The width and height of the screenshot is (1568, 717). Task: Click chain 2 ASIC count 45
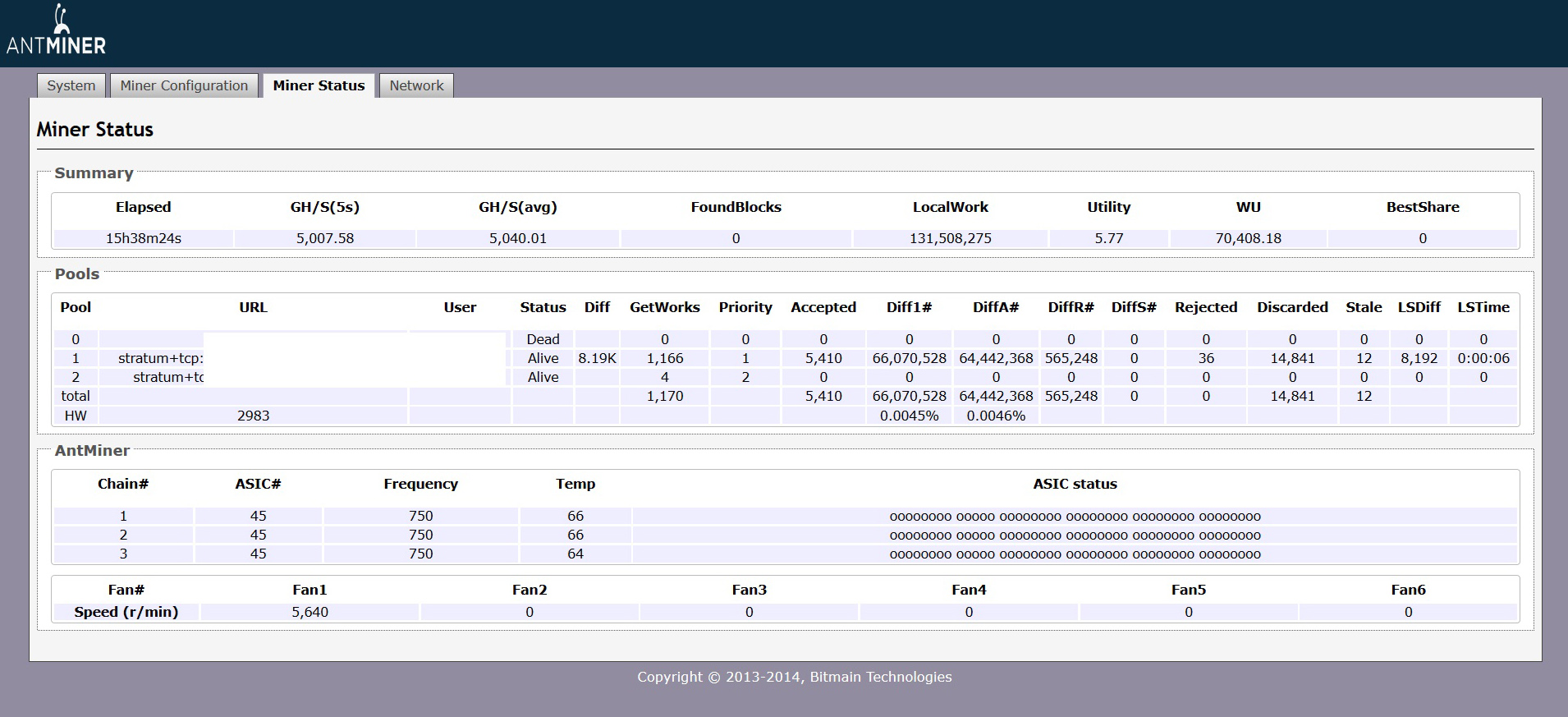tap(258, 535)
